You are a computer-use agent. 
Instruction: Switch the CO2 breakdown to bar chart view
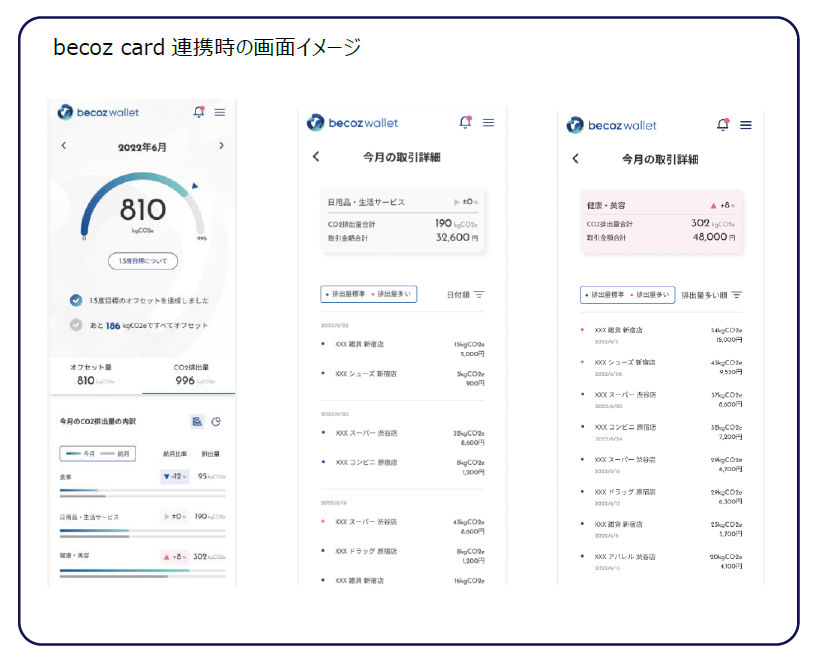tap(197, 421)
